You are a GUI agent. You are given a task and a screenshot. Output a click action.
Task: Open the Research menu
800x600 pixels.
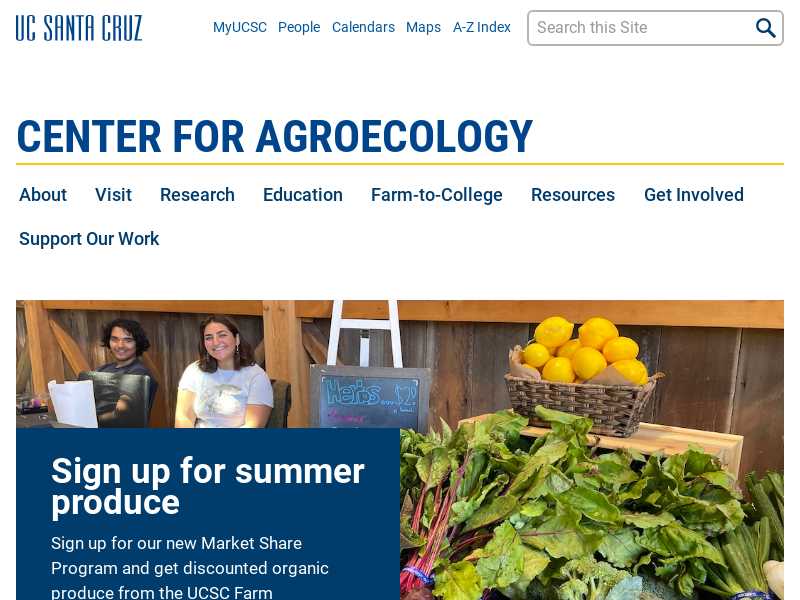click(197, 195)
